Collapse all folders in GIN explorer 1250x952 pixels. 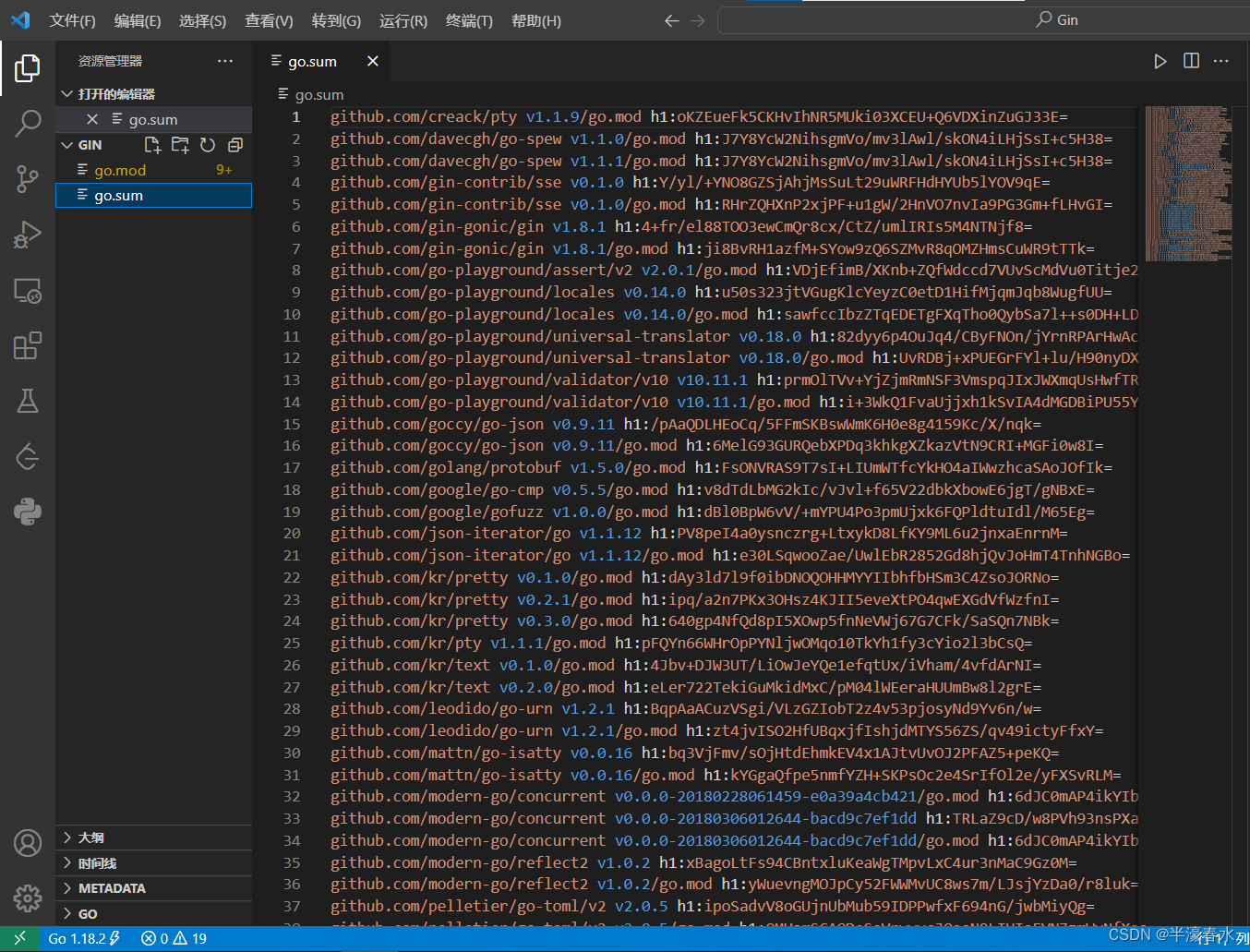pyautogui.click(x=235, y=145)
